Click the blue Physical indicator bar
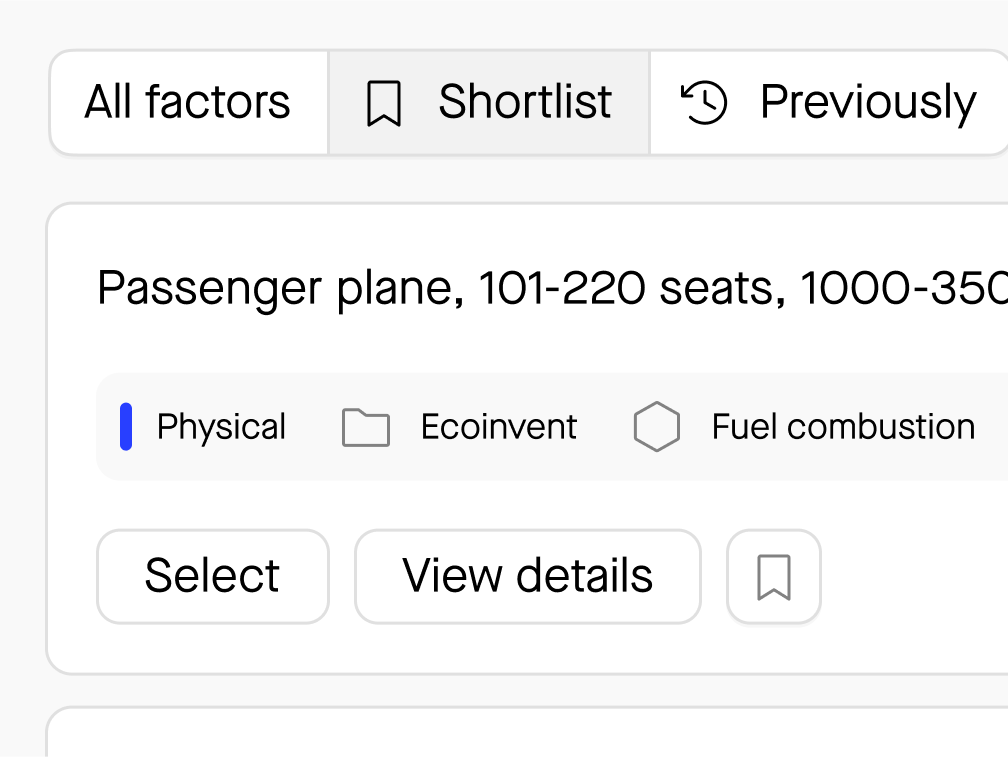Screen dimensions: 1008x757 coord(126,427)
